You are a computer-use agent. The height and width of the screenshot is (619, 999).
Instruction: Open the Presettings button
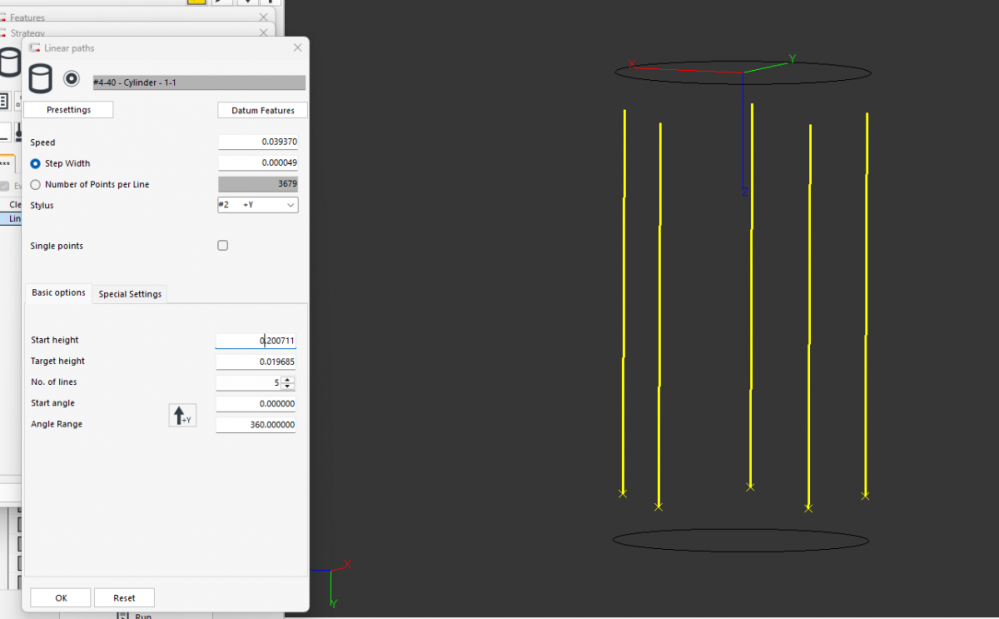click(x=68, y=110)
